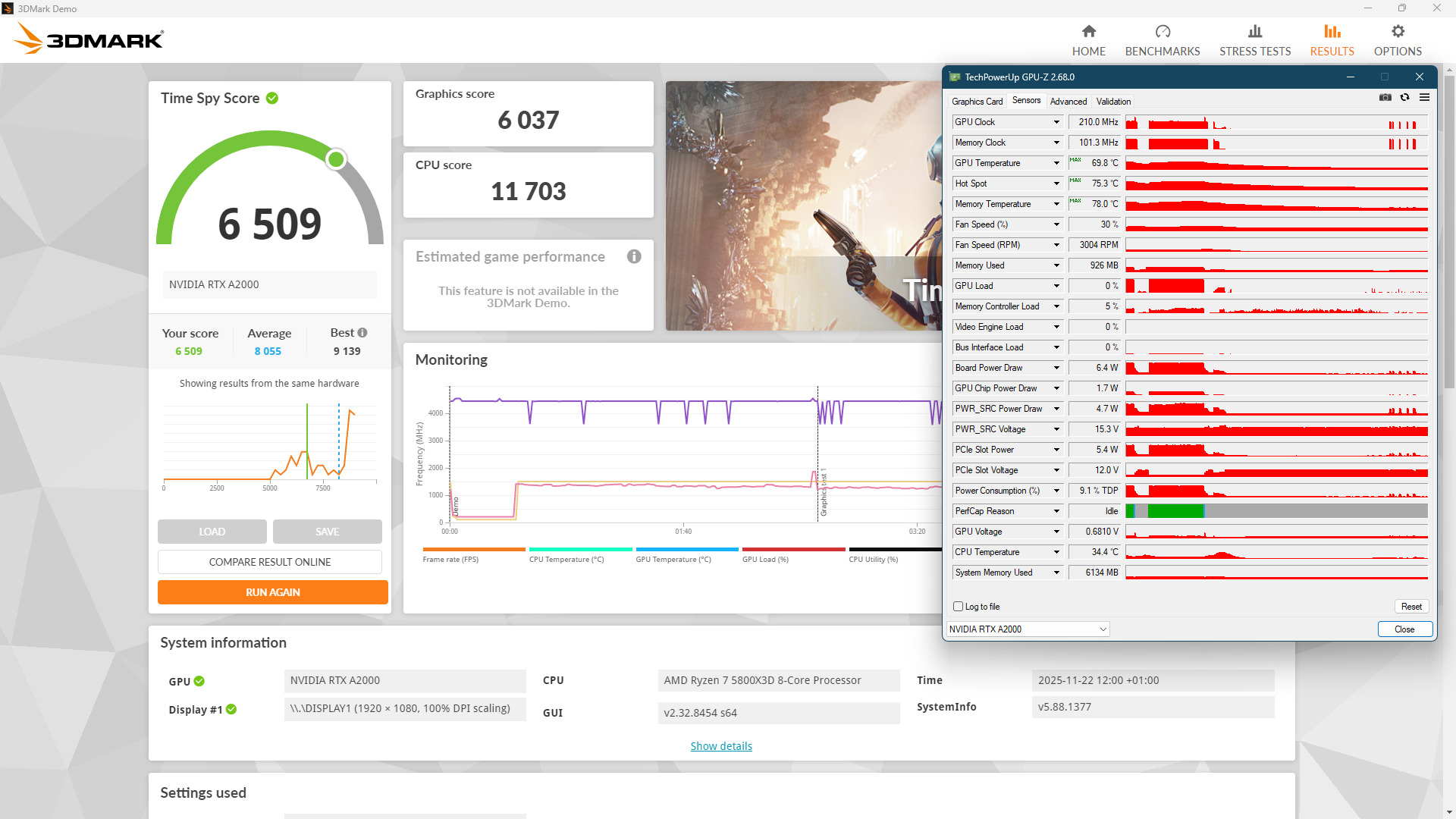Click GPU-Z screenshot camera icon
The height and width of the screenshot is (819, 1456).
pyautogui.click(x=1385, y=98)
